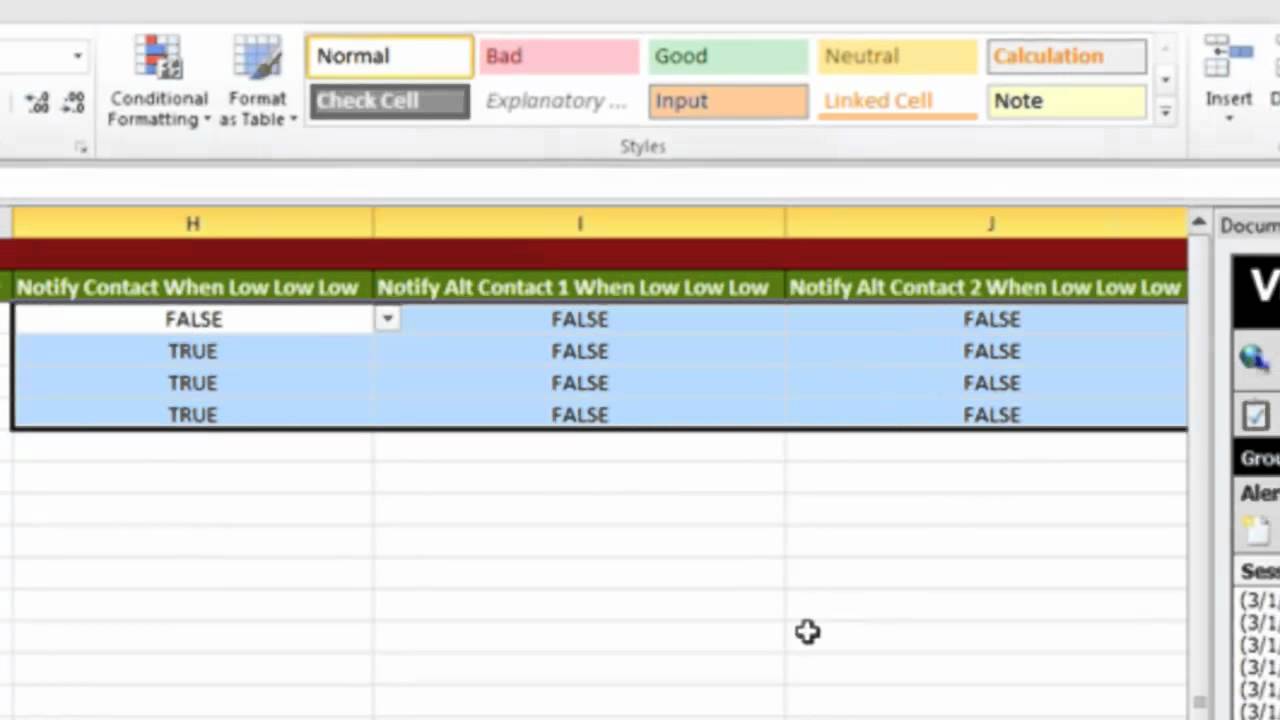Expand the Styles gallery More button
The width and height of the screenshot is (1280, 720).
[1166, 113]
